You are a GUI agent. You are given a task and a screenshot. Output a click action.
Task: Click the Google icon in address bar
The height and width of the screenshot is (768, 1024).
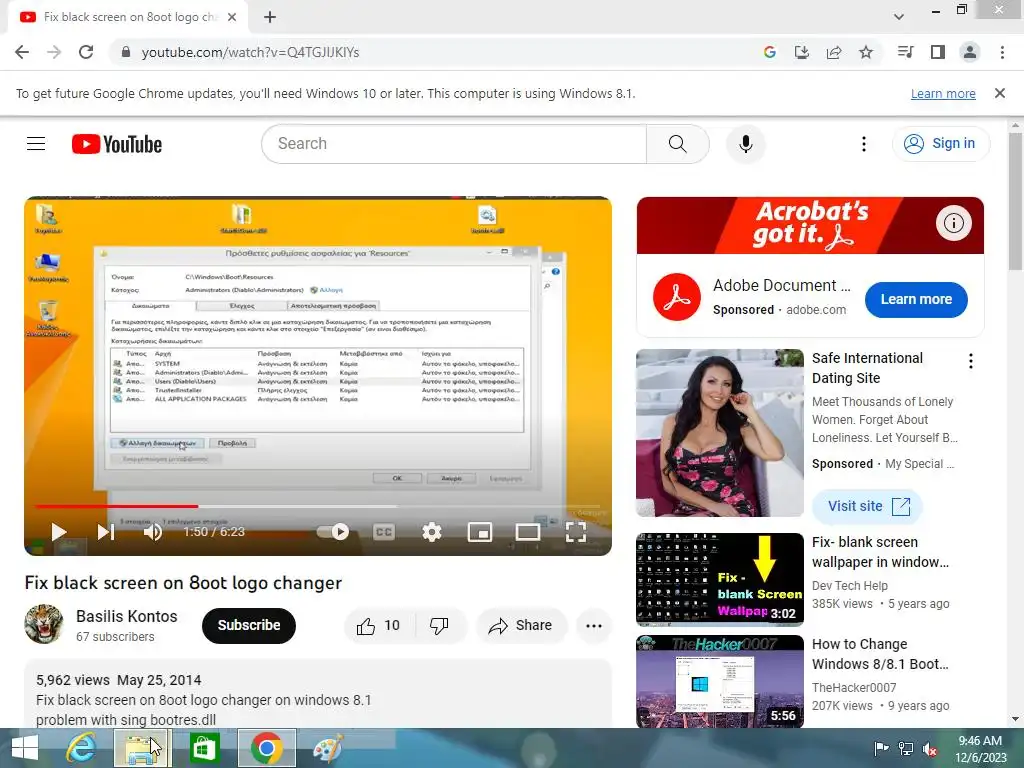coord(770,52)
